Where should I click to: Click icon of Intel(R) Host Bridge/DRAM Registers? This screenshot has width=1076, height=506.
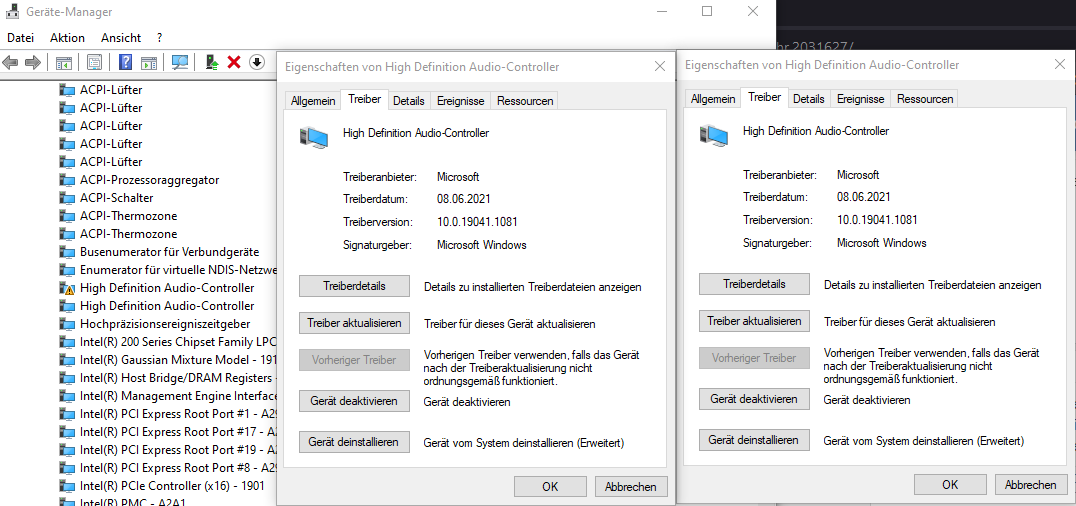pyautogui.click(x=67, y=378)
